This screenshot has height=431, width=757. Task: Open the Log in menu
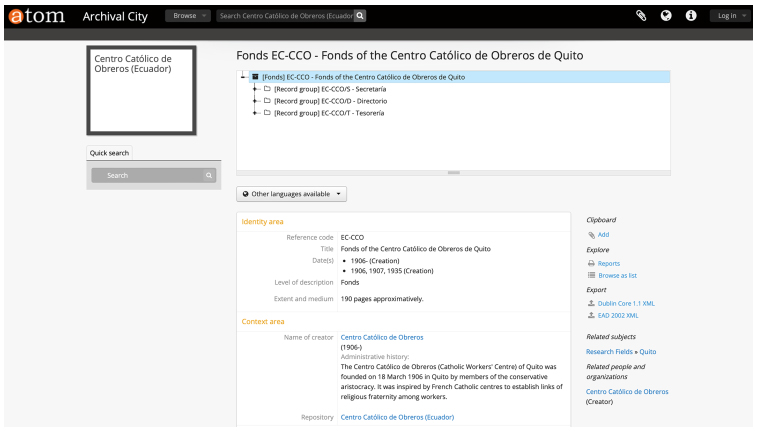729,16
